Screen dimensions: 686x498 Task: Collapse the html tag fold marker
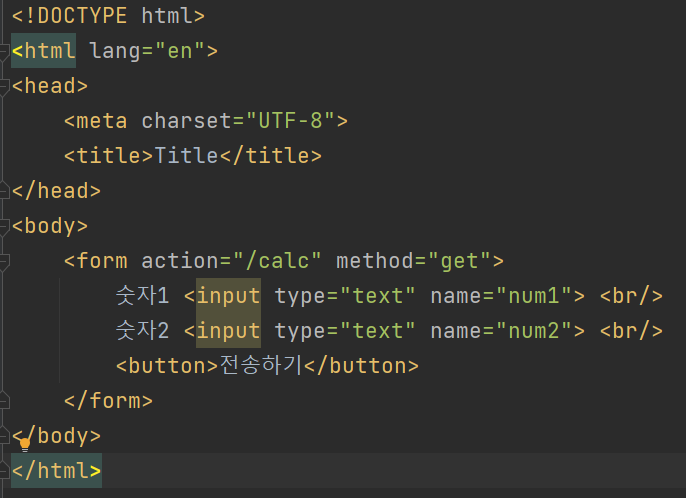click(x=4, y=51)
